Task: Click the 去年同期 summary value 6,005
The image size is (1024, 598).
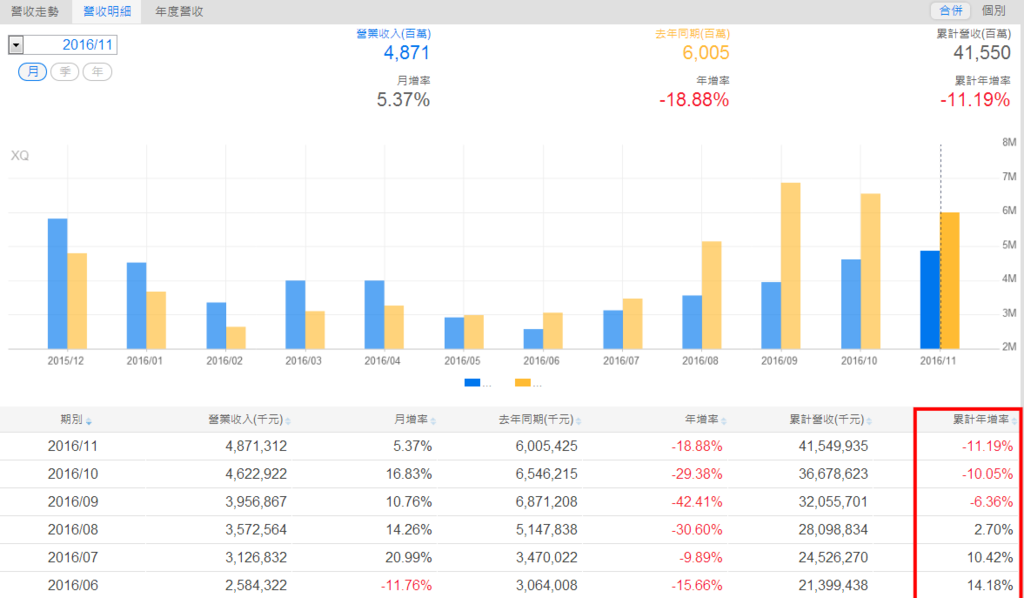Action: tap(706, 53)
